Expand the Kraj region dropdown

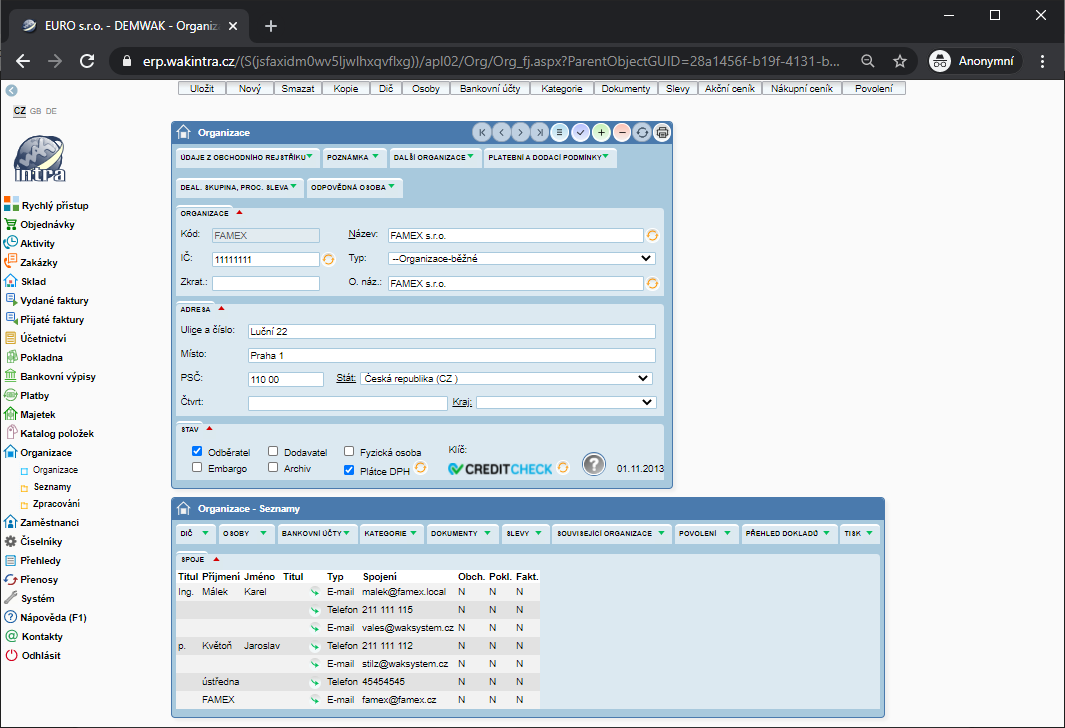(566, 403)
